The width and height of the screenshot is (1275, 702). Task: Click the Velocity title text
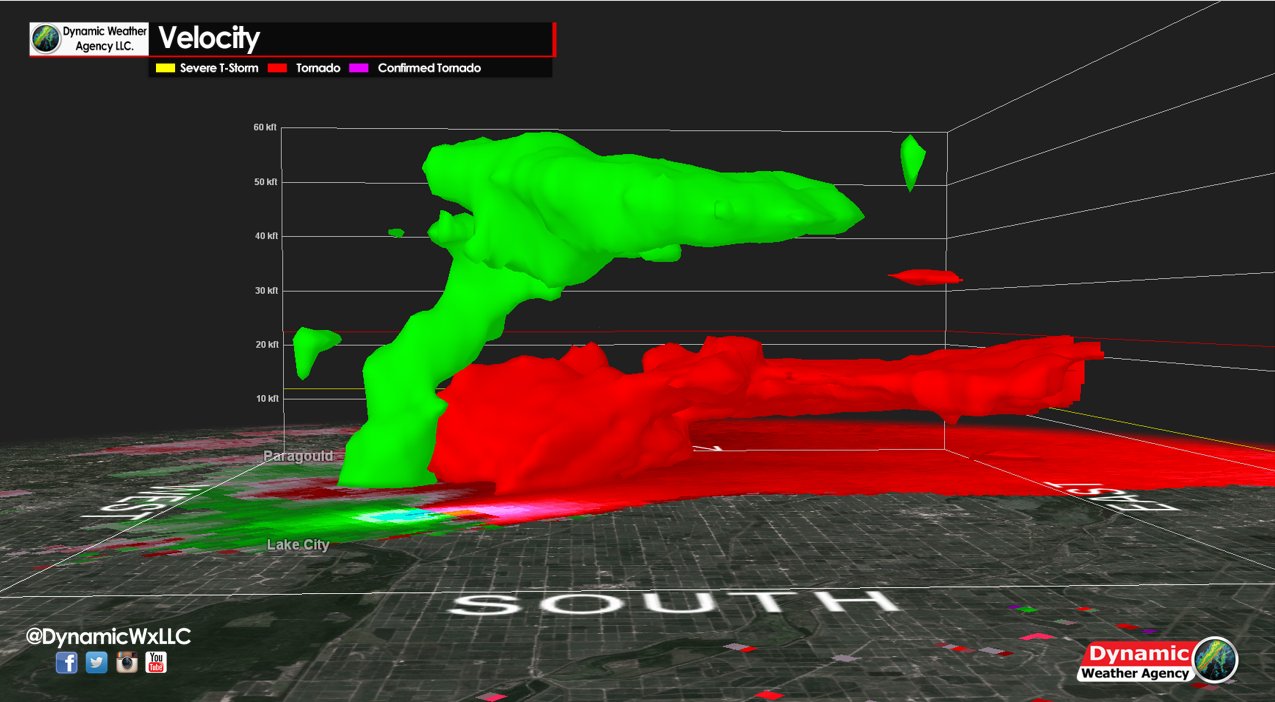209,39
